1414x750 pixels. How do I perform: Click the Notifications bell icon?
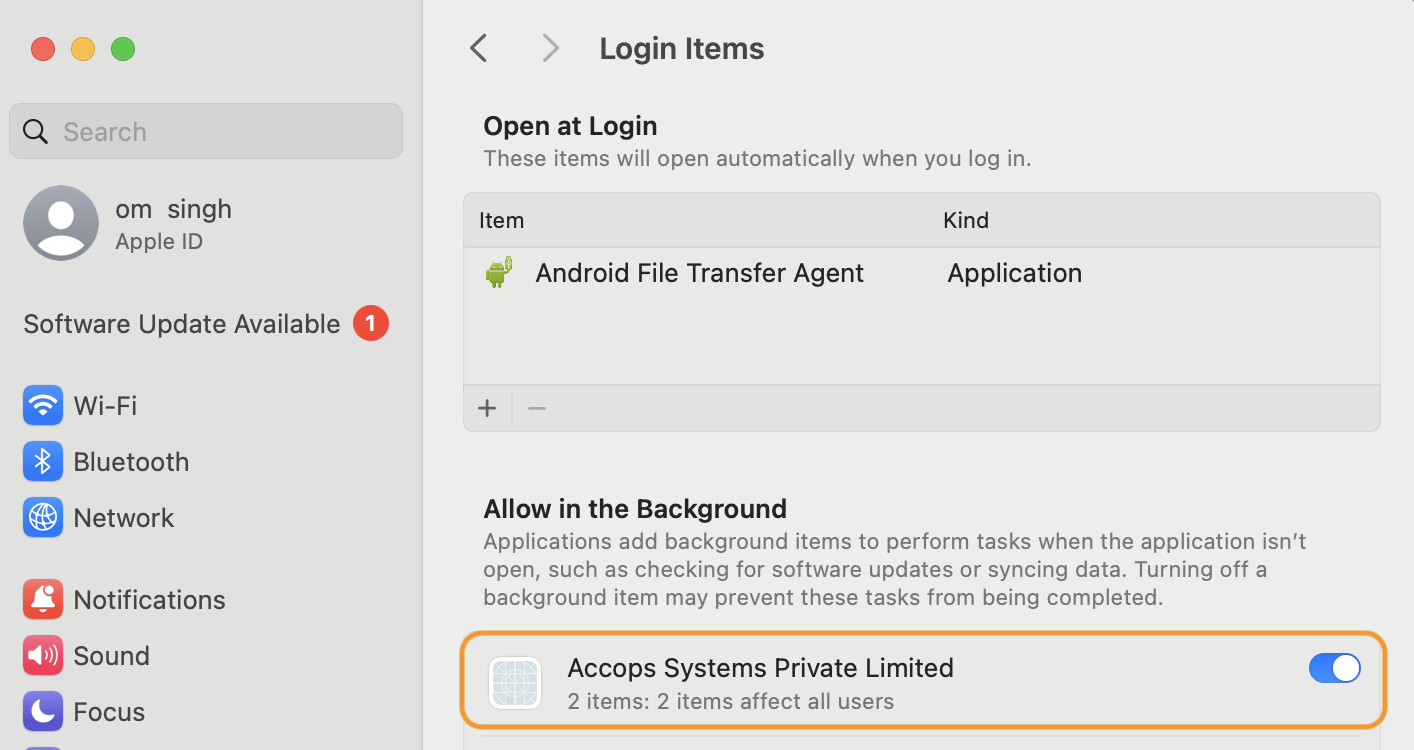[43, 600]
